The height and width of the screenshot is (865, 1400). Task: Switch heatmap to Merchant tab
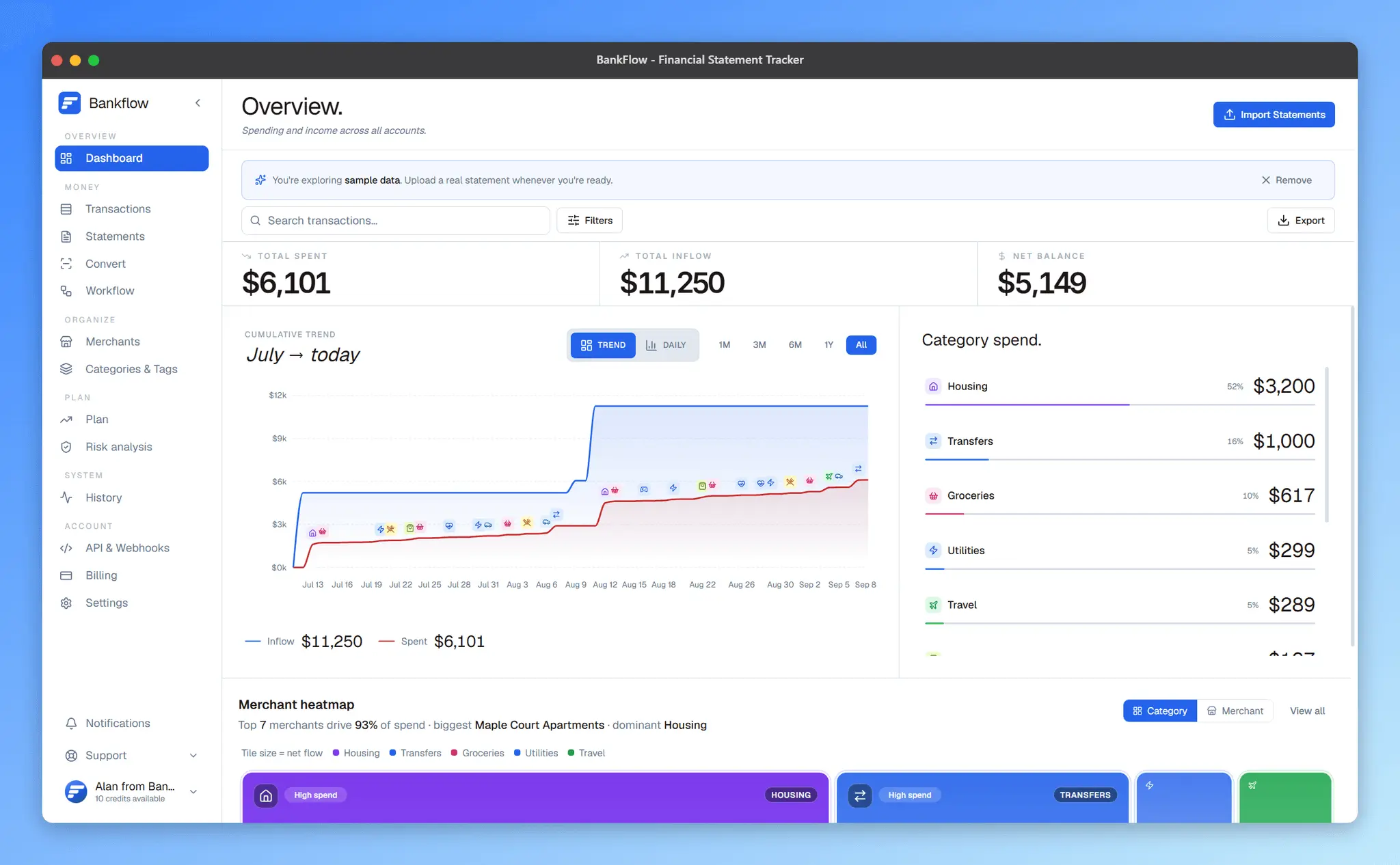[1235, 711]
